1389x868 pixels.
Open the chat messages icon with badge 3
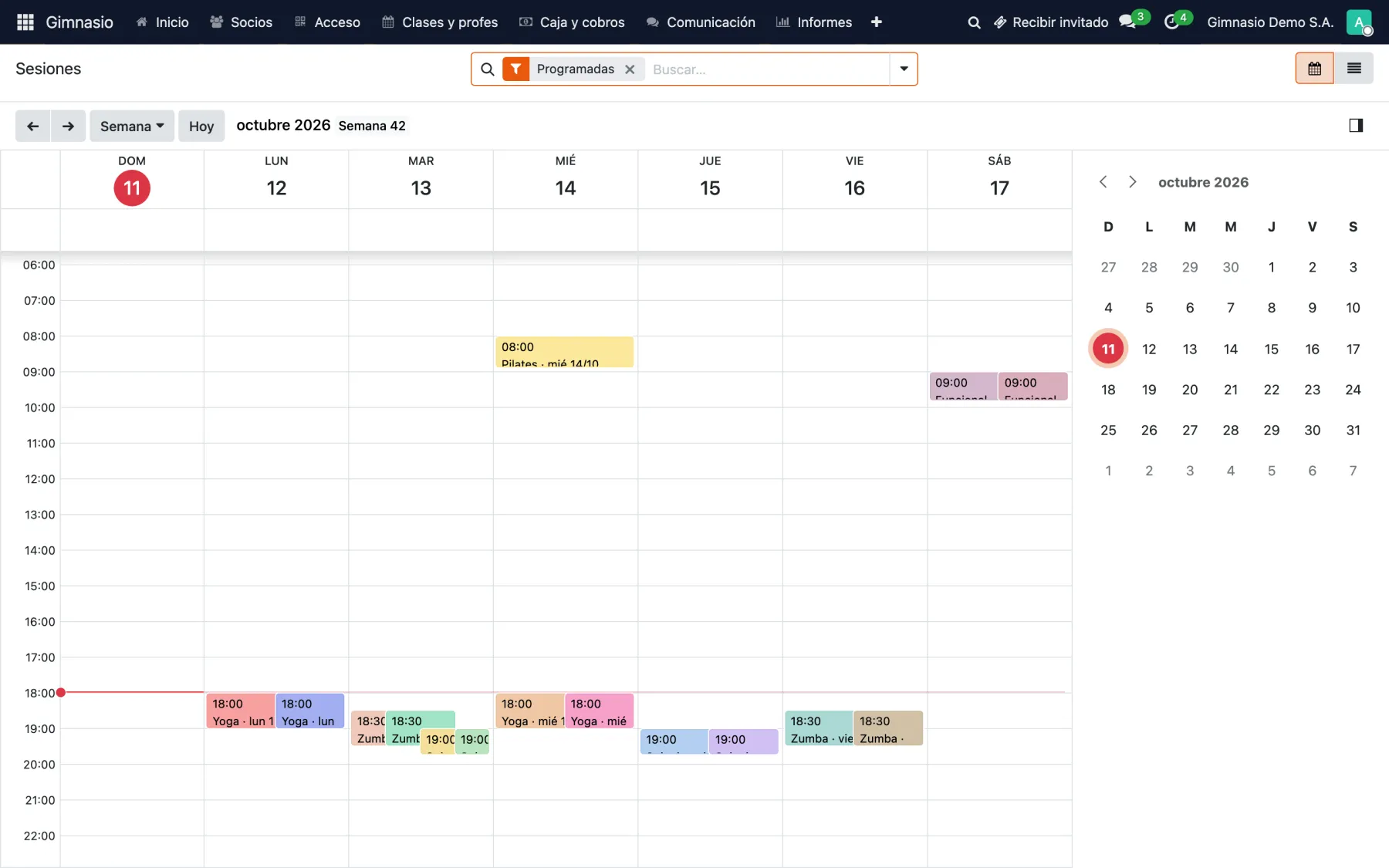pos(1129,22)
